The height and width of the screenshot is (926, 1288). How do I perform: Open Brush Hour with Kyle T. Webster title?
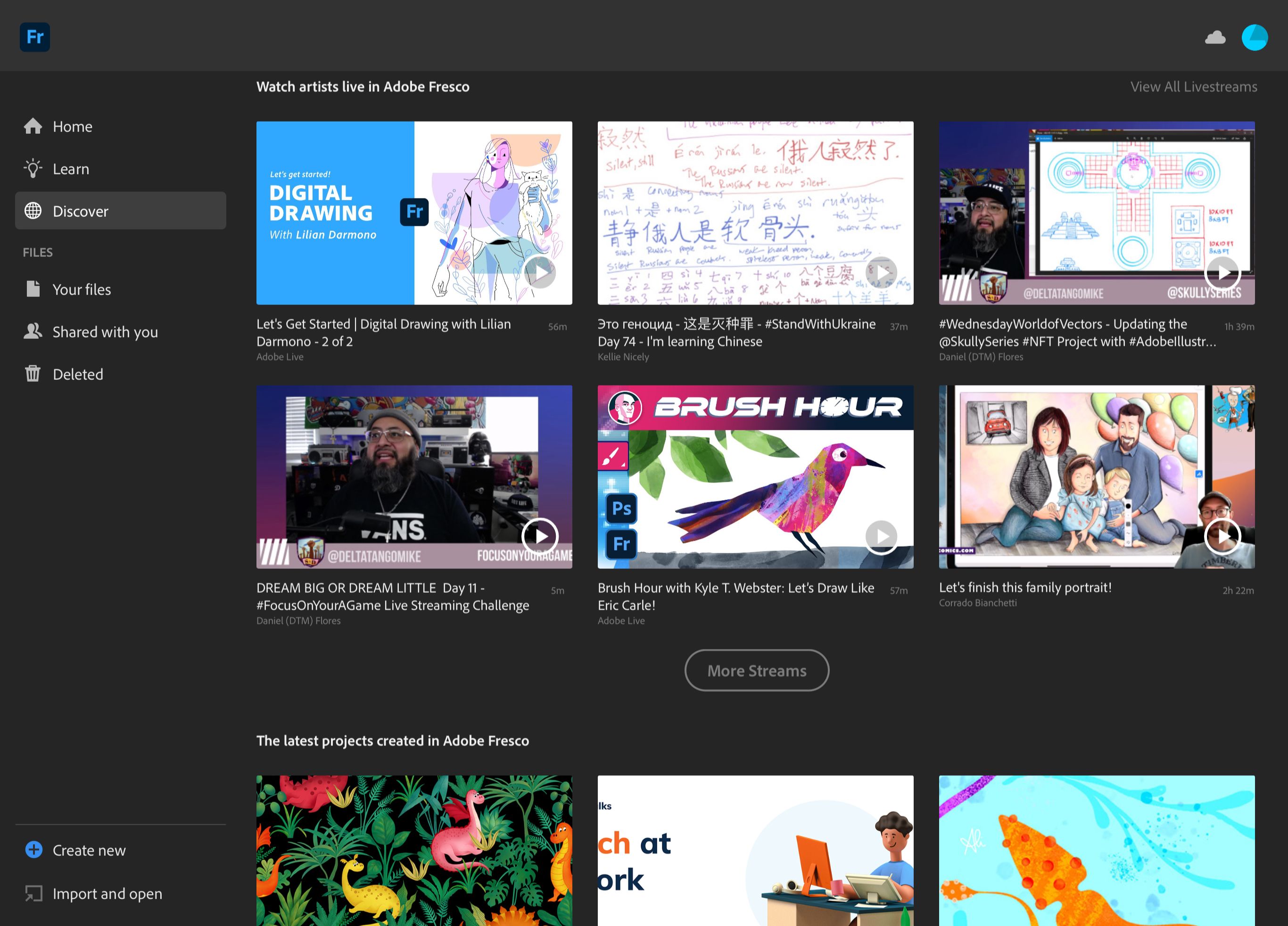tap(736, 596)
